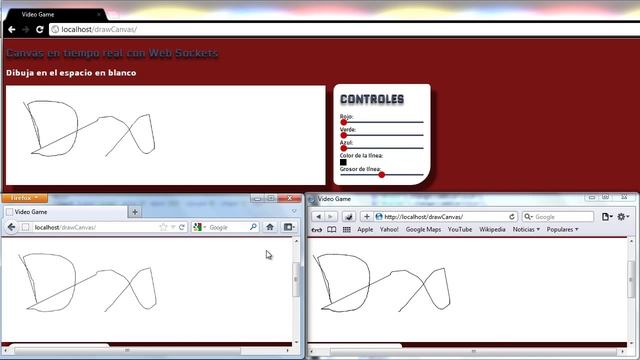Click the Chrome drawing canvas with DX sketch
Image resolution: width=640 pixels, height=360 pixels.
166,135
